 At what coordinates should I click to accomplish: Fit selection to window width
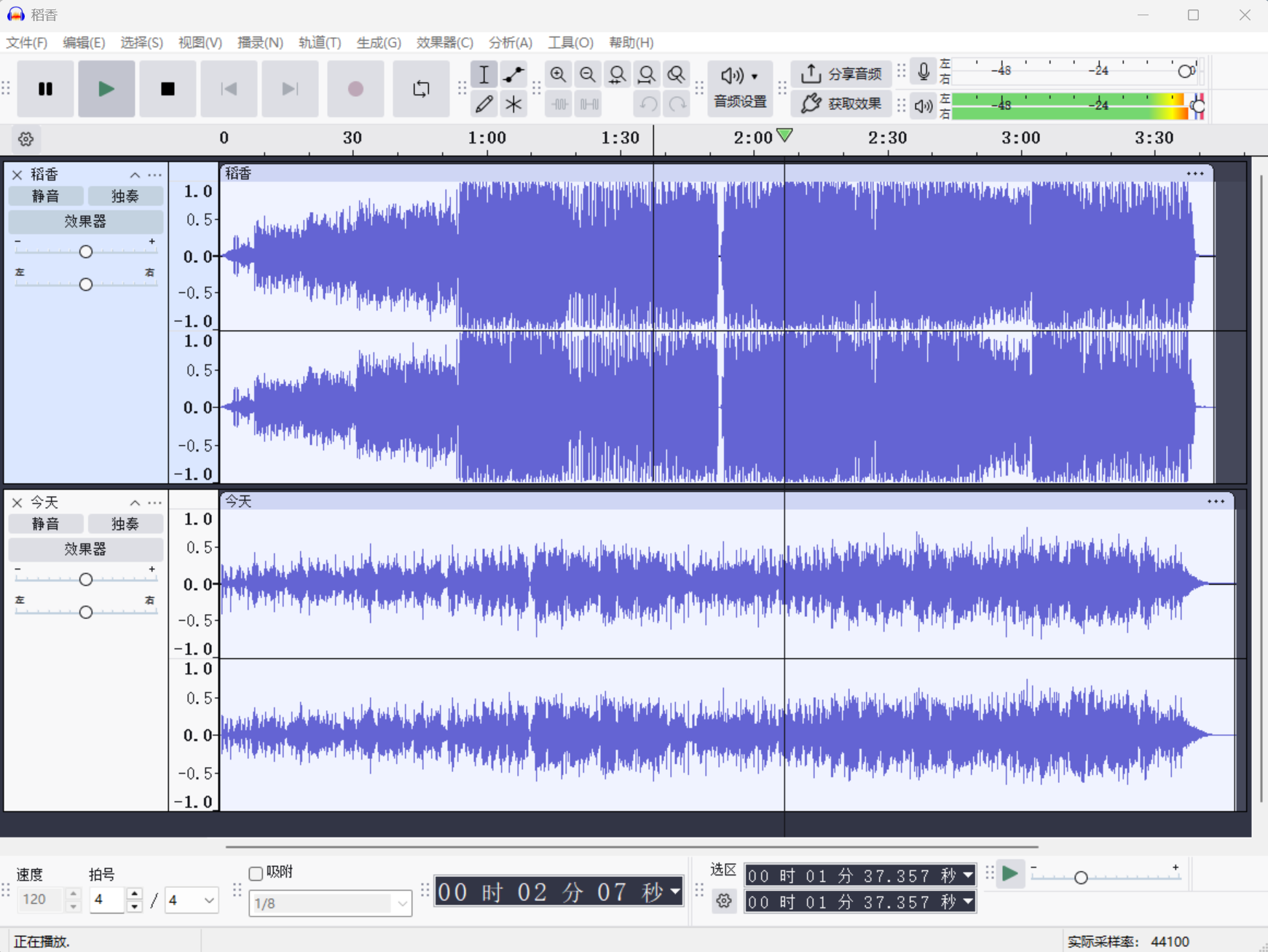pyautogui.click(x=617, y=74)
